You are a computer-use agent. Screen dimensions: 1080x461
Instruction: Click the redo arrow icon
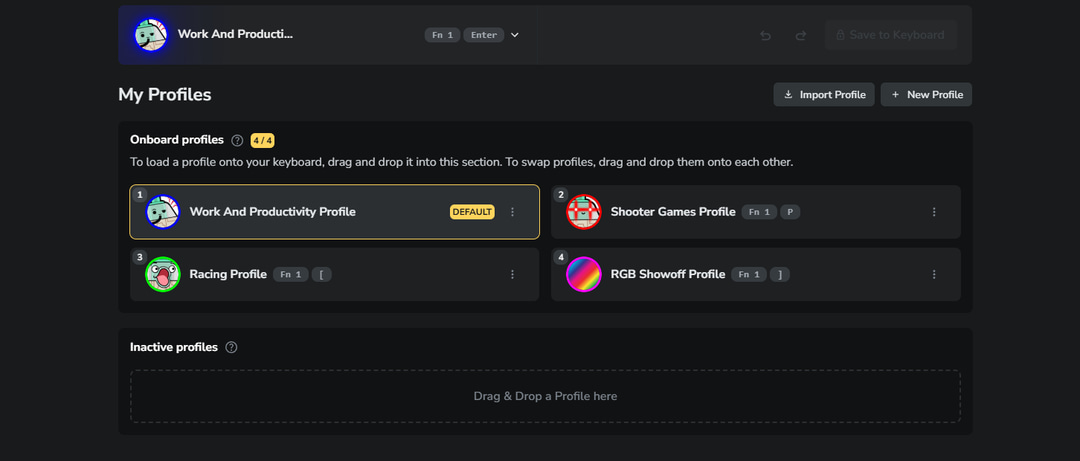pos(801,35)
